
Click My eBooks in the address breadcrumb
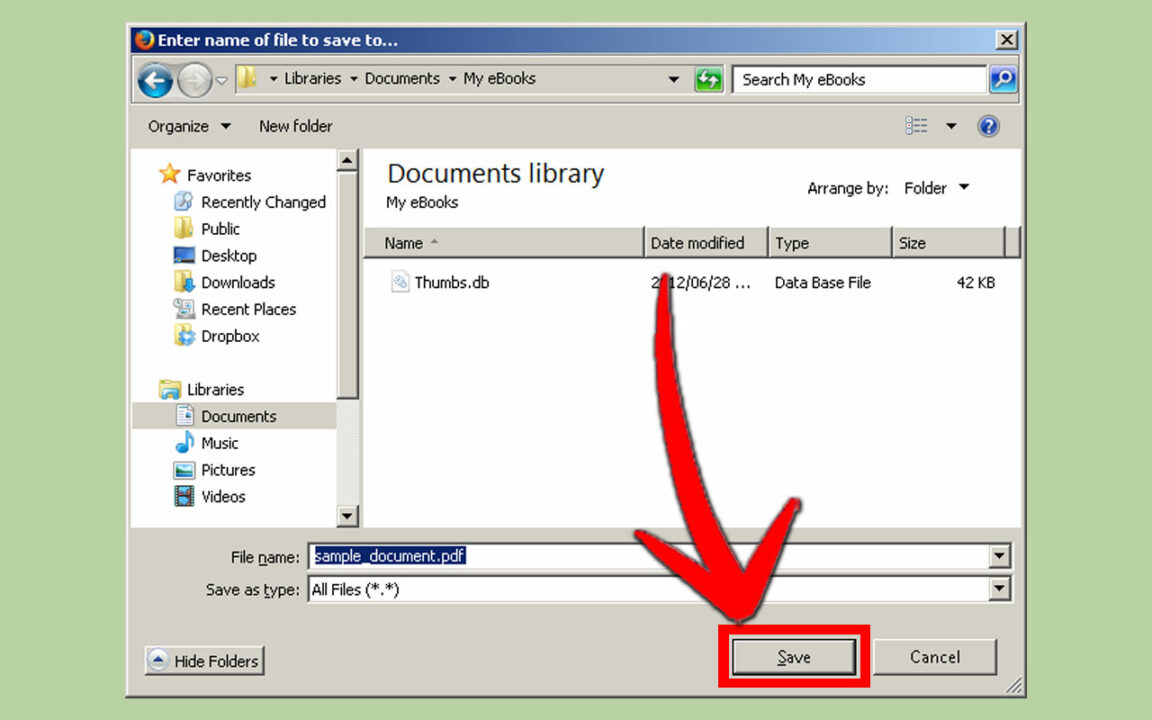[499, 79]
